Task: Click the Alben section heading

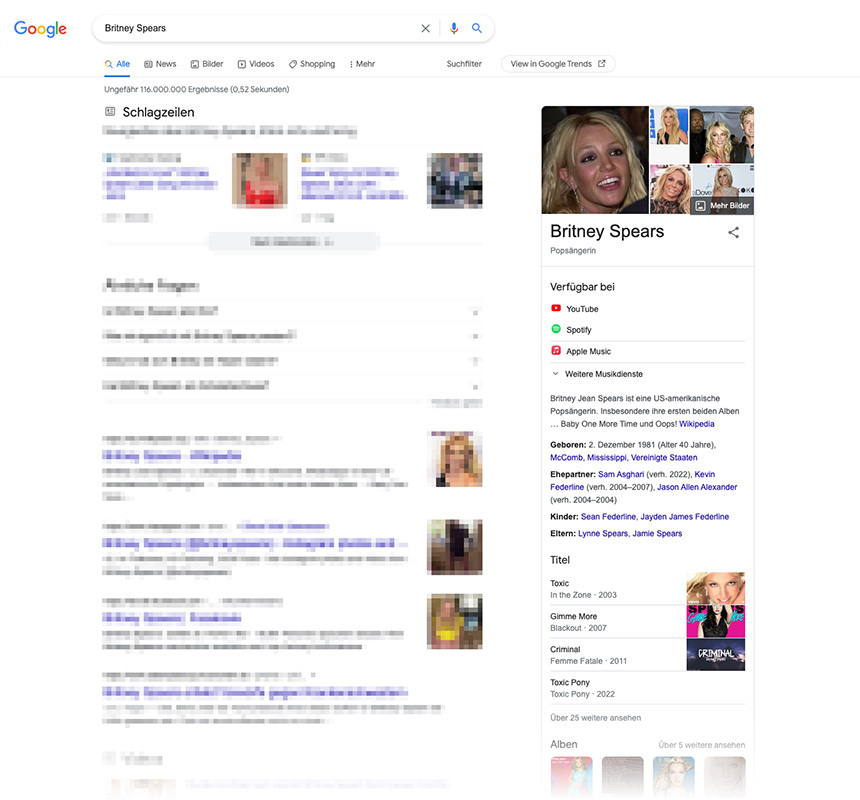Action: click(x=564, y=744)
